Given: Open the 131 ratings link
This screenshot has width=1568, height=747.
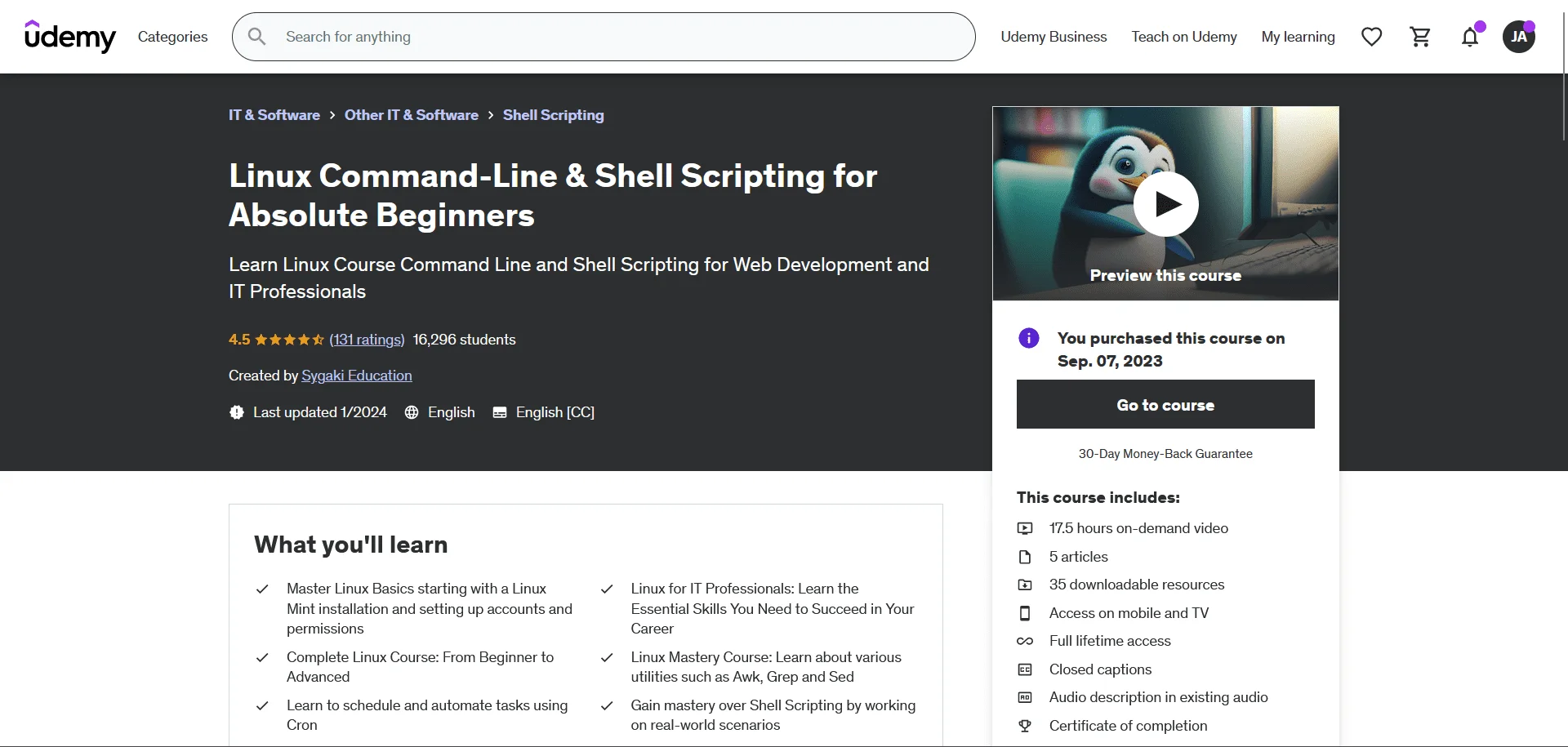Looking at the screenshot, I should pyautogui.click(x=367, y=340).
